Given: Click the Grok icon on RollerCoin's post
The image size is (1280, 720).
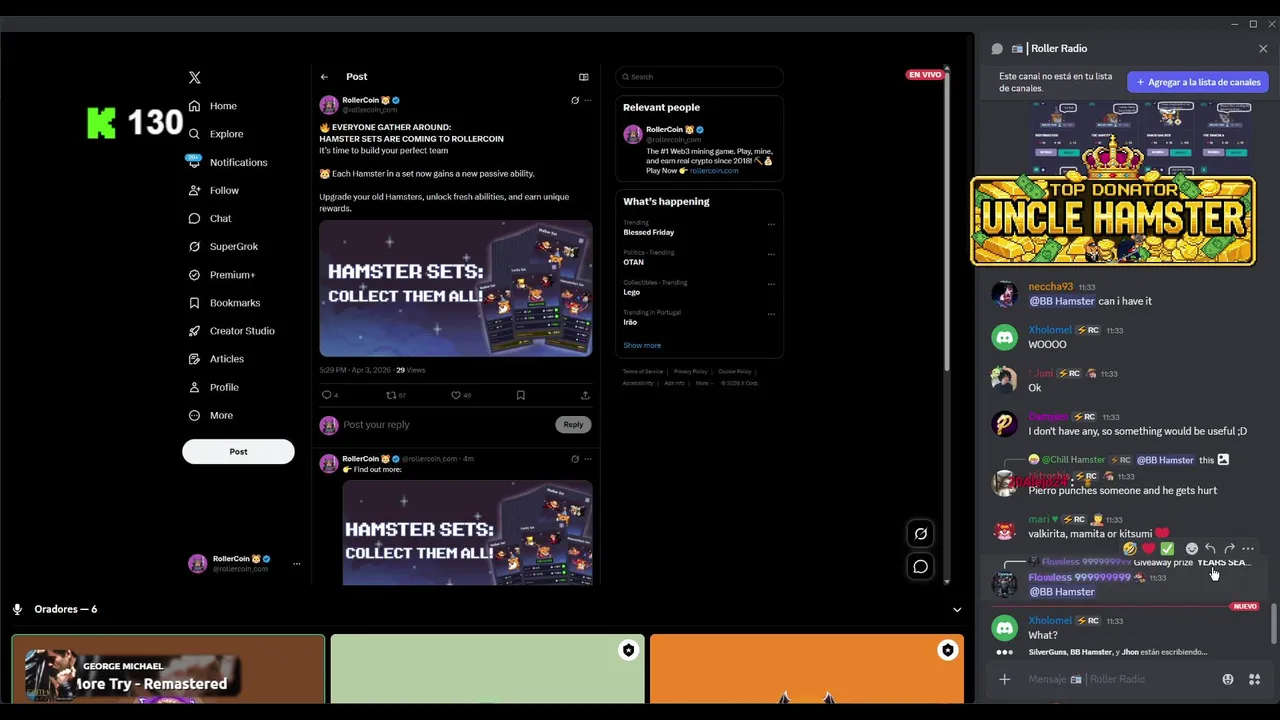Looking at the screenshot, I should pyautogui.click(x=575, y=100).
